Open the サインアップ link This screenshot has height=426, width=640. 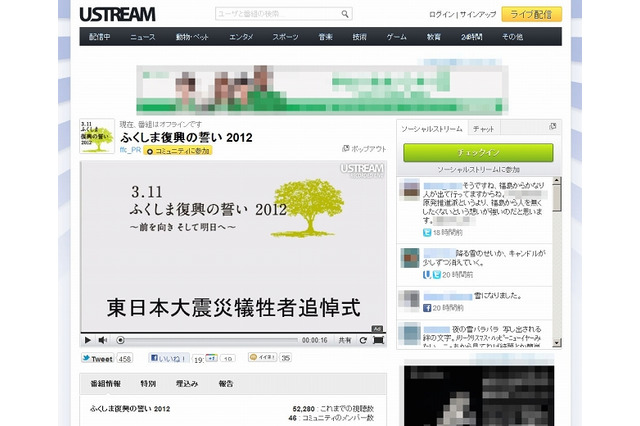coord(478,15)
